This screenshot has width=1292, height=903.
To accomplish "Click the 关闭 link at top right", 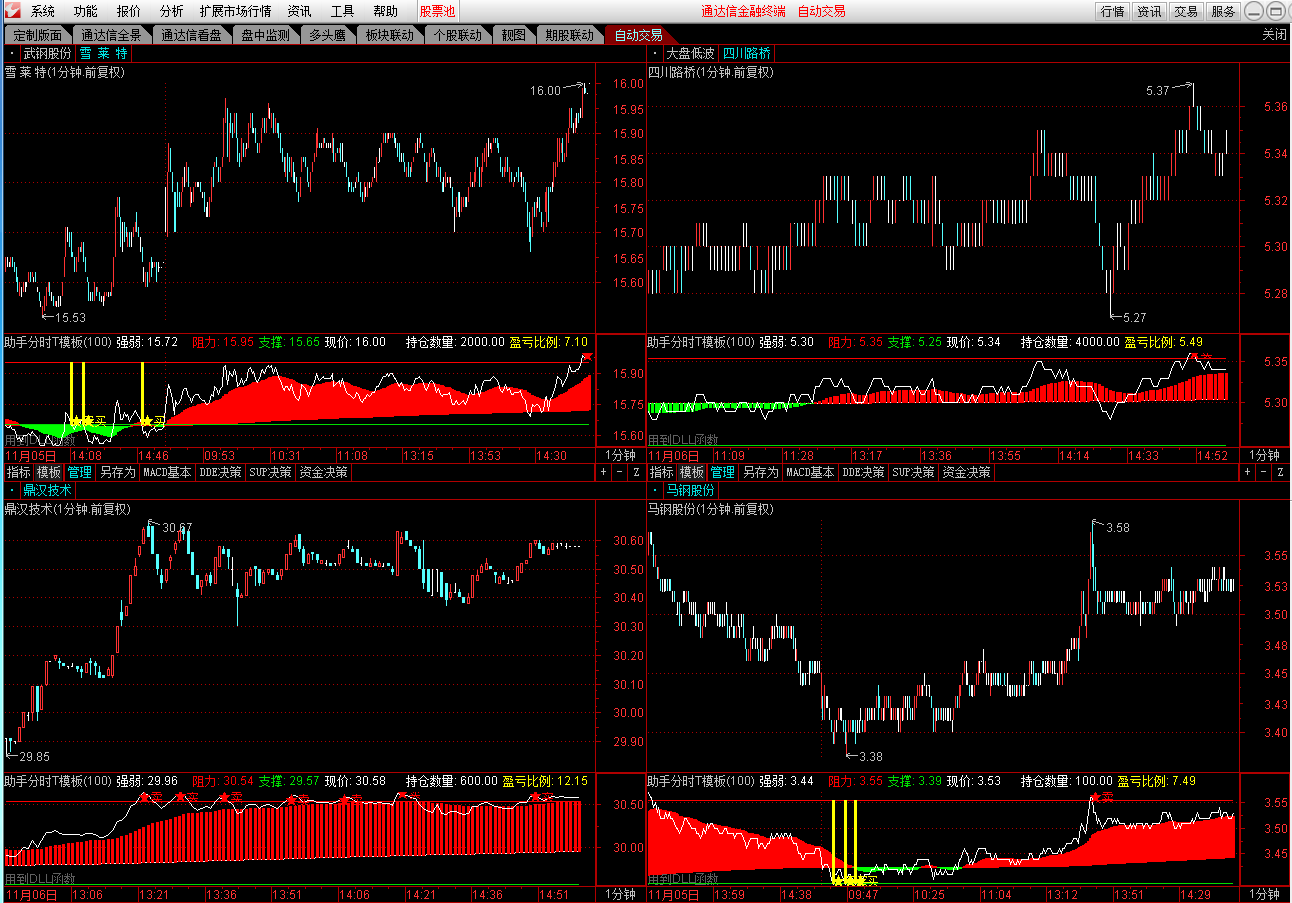I will click(x=1274, y=35).
